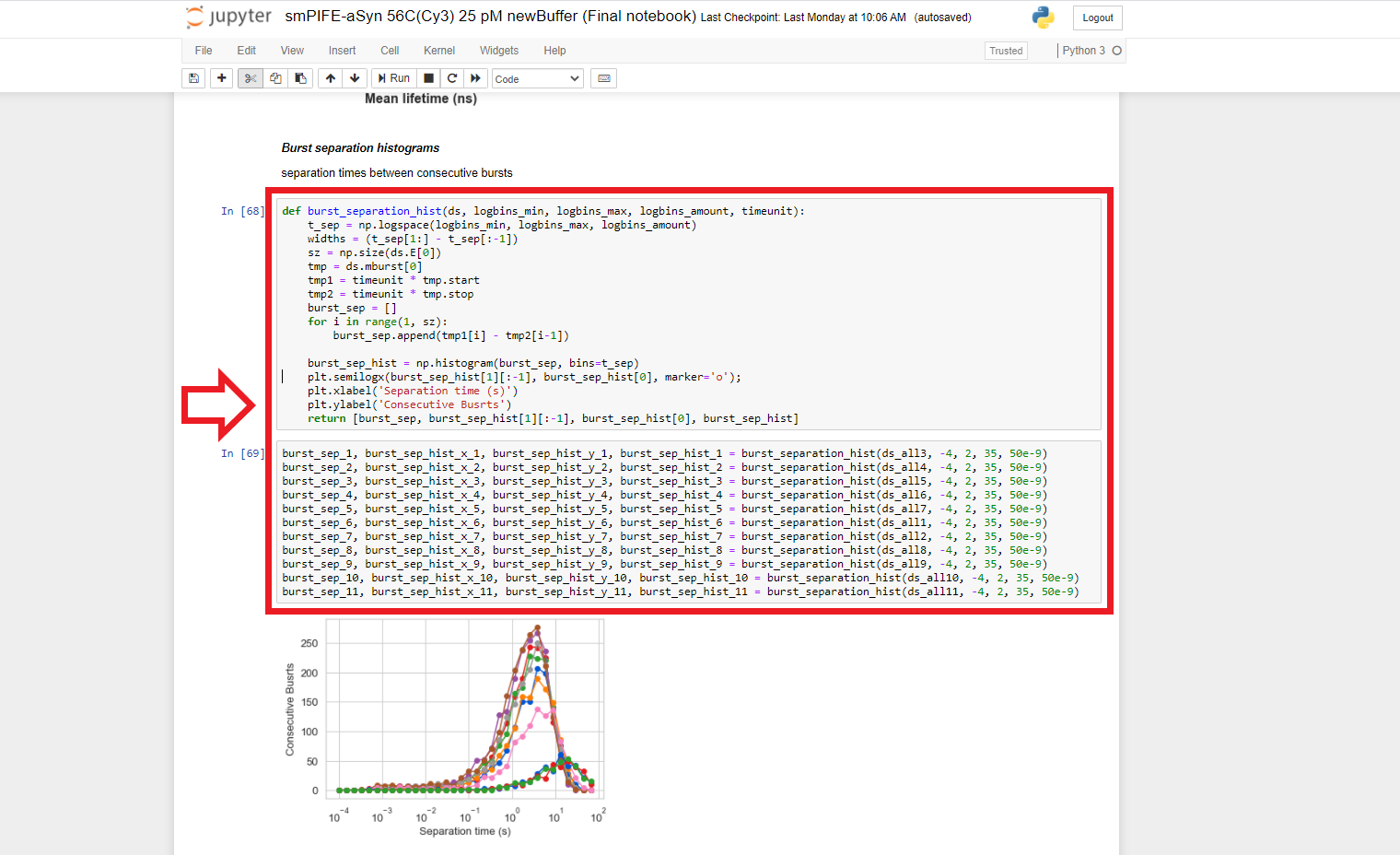The image size is (1400, 855).
Task: Open the cell type Code dropdown
Action: pyautogui.click(x=537, y=79)
